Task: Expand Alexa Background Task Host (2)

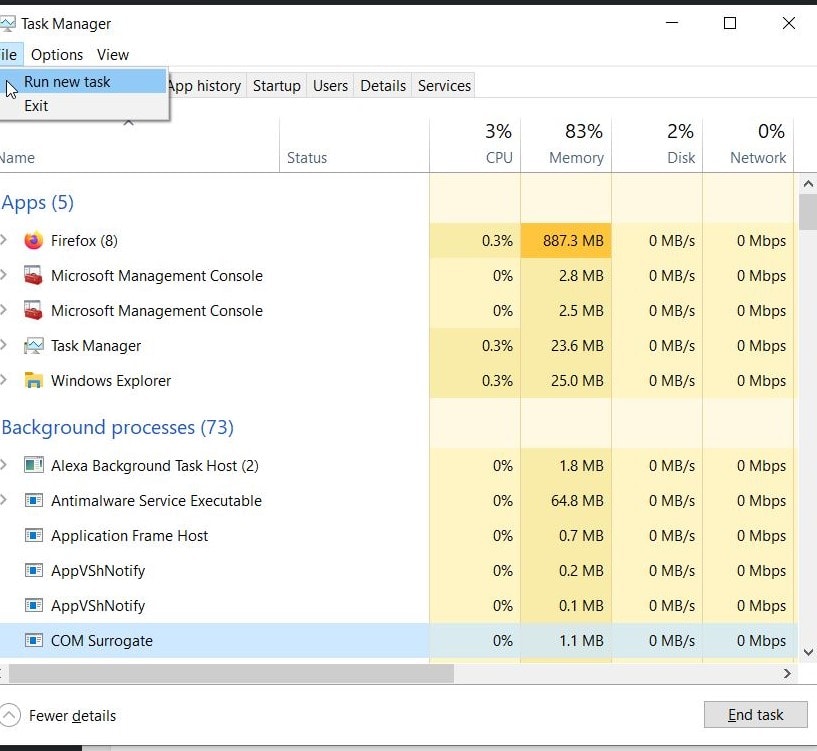Action: point(4,464)
